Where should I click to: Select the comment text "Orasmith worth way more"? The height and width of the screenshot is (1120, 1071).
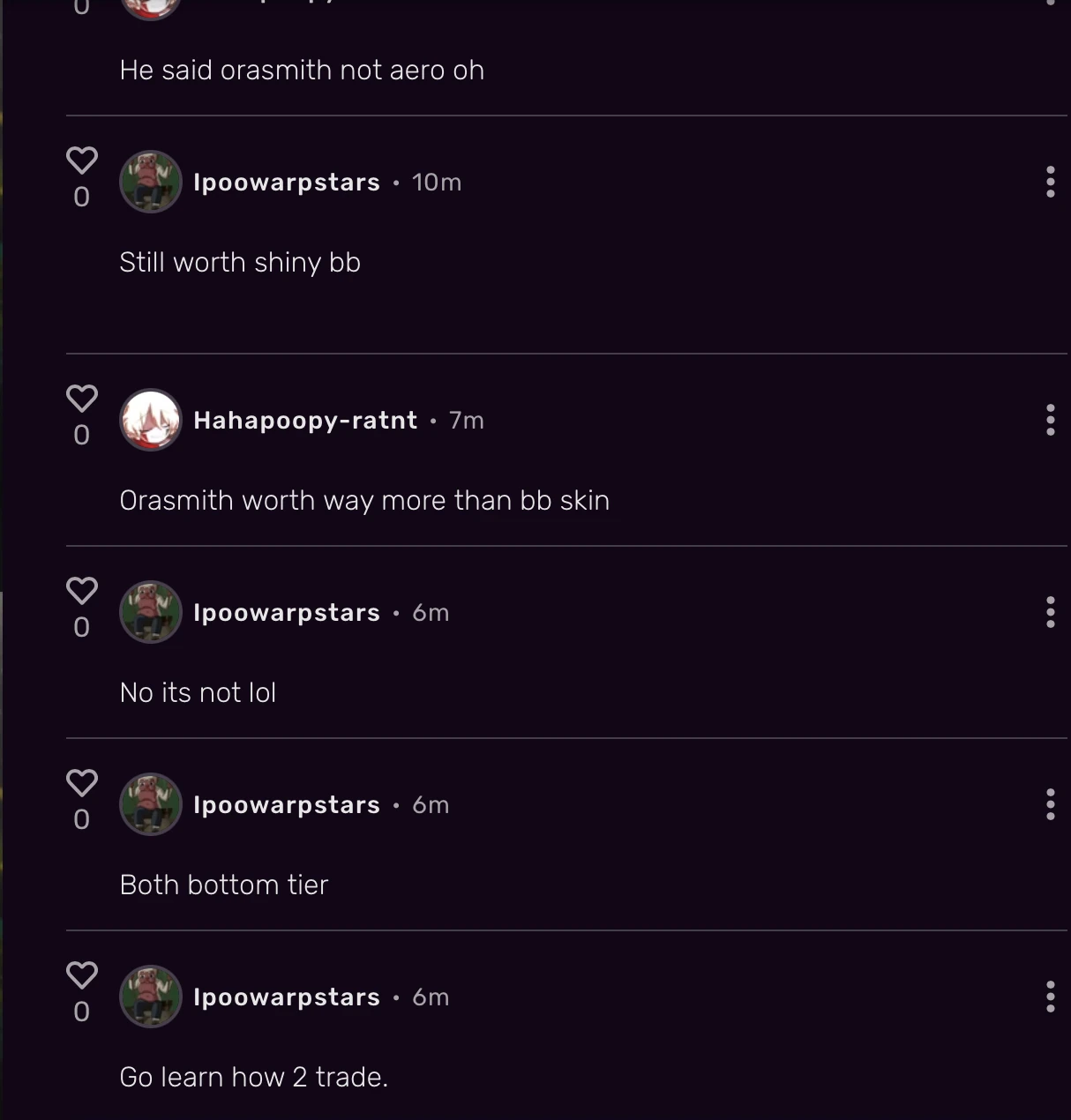point(364,500)
